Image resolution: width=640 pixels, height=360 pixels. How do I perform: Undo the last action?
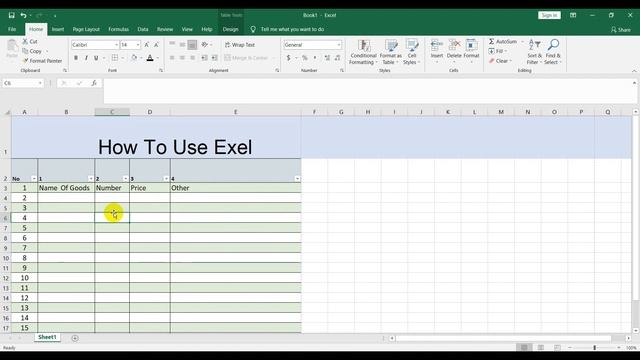pos(23,15)
